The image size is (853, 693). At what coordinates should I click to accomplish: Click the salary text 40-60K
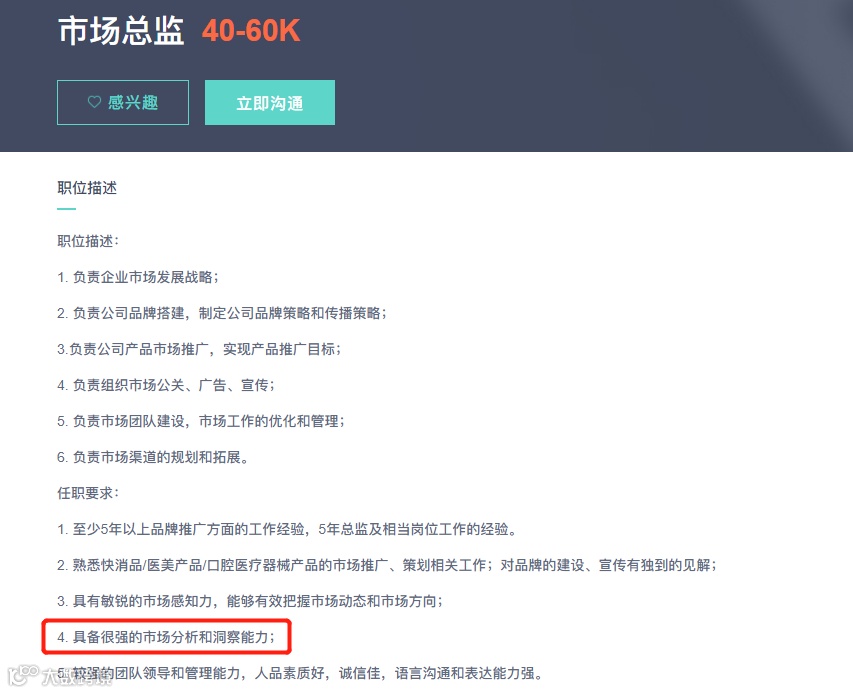point(248,31)
